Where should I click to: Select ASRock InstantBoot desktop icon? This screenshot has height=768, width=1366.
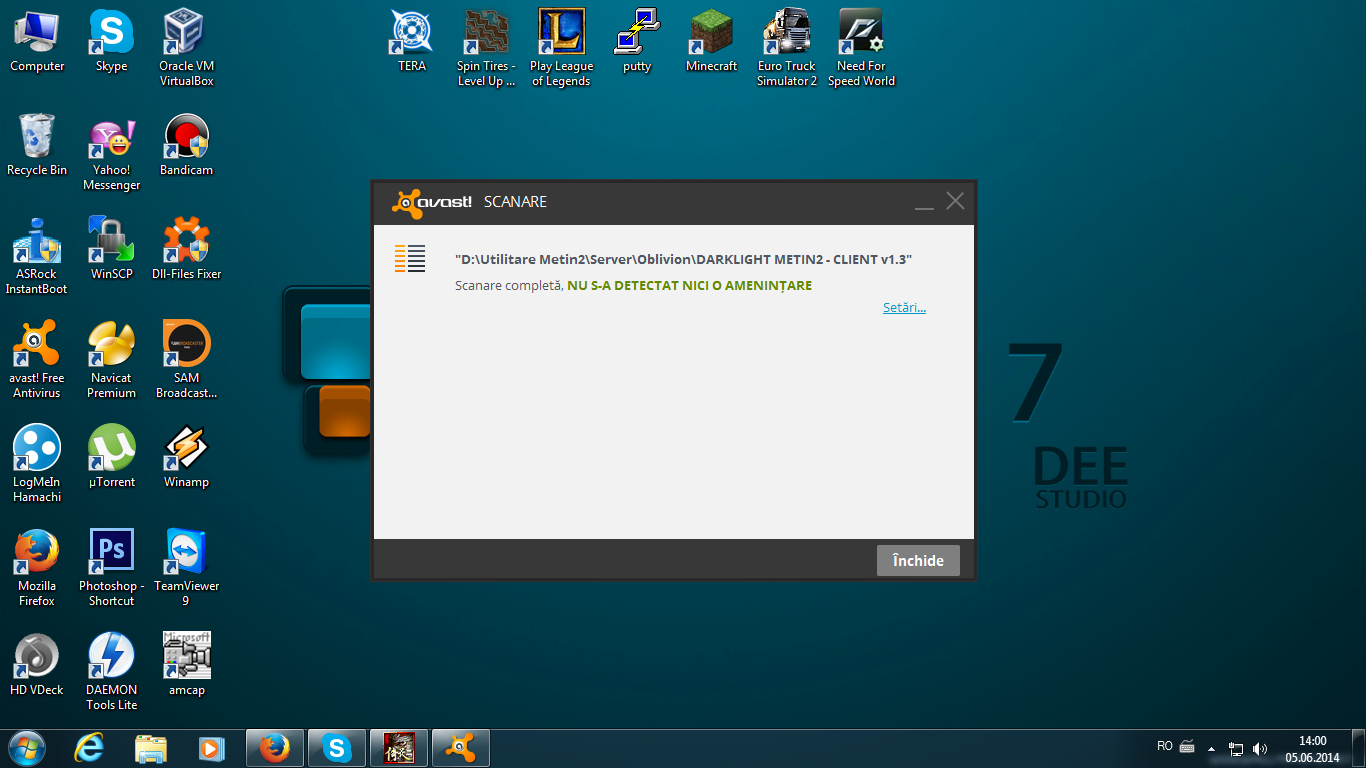pyautogui.click(x=37, y=257)
